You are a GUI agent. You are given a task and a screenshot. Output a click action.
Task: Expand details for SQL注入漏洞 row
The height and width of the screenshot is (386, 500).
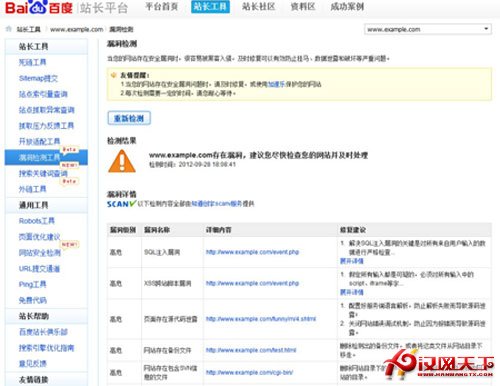(351, 261)
